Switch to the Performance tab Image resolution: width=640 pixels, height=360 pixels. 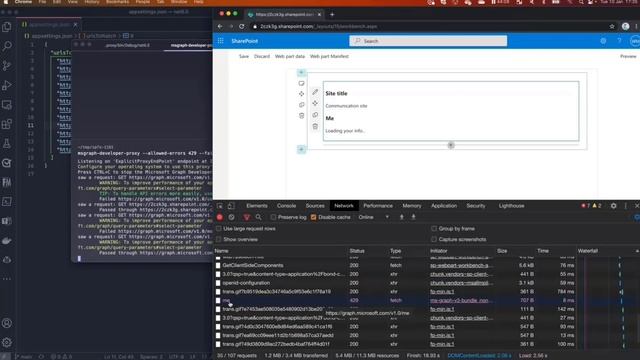click(x=378, y=206)
